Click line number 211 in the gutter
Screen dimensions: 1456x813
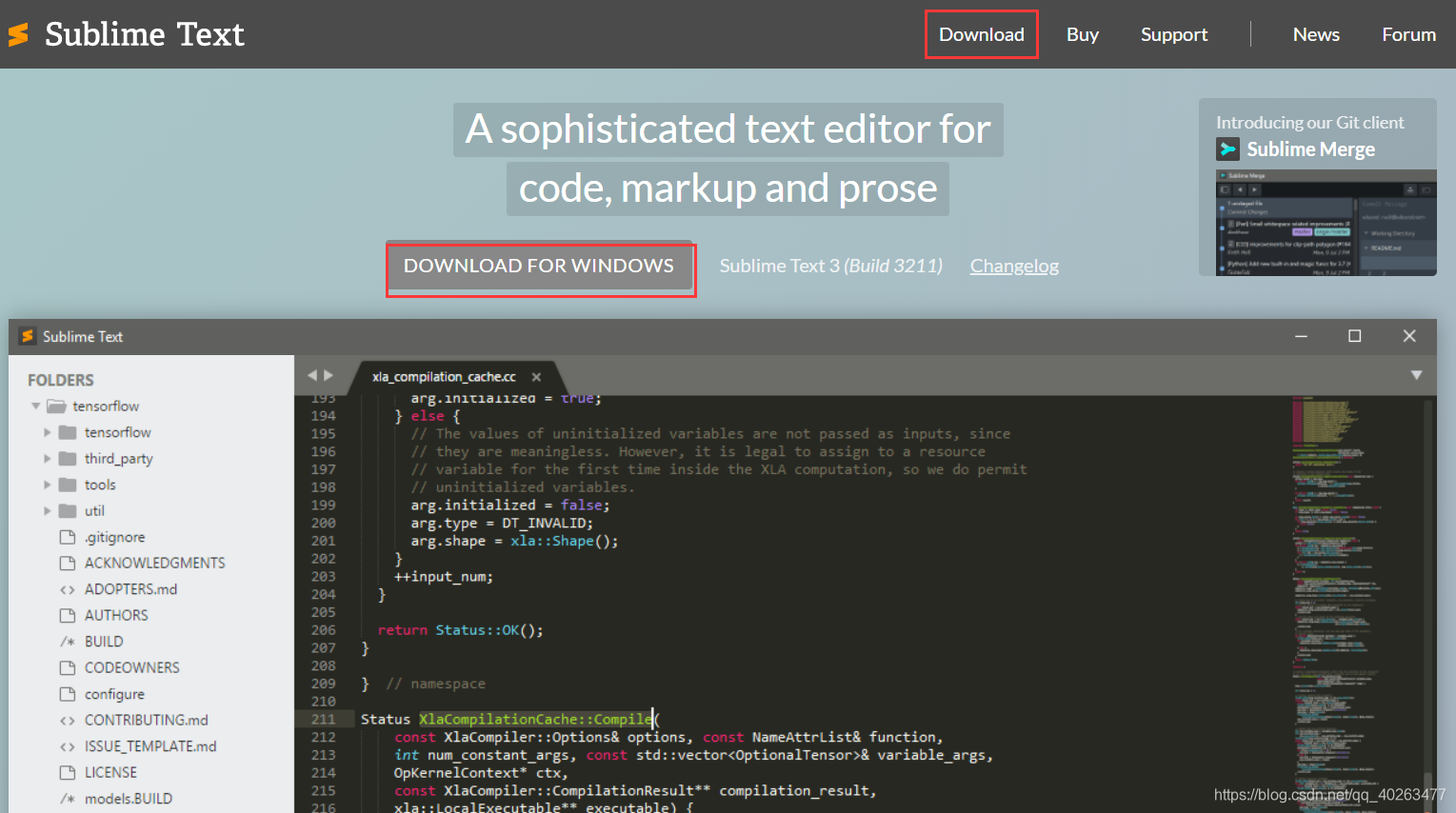pos(324,719)
